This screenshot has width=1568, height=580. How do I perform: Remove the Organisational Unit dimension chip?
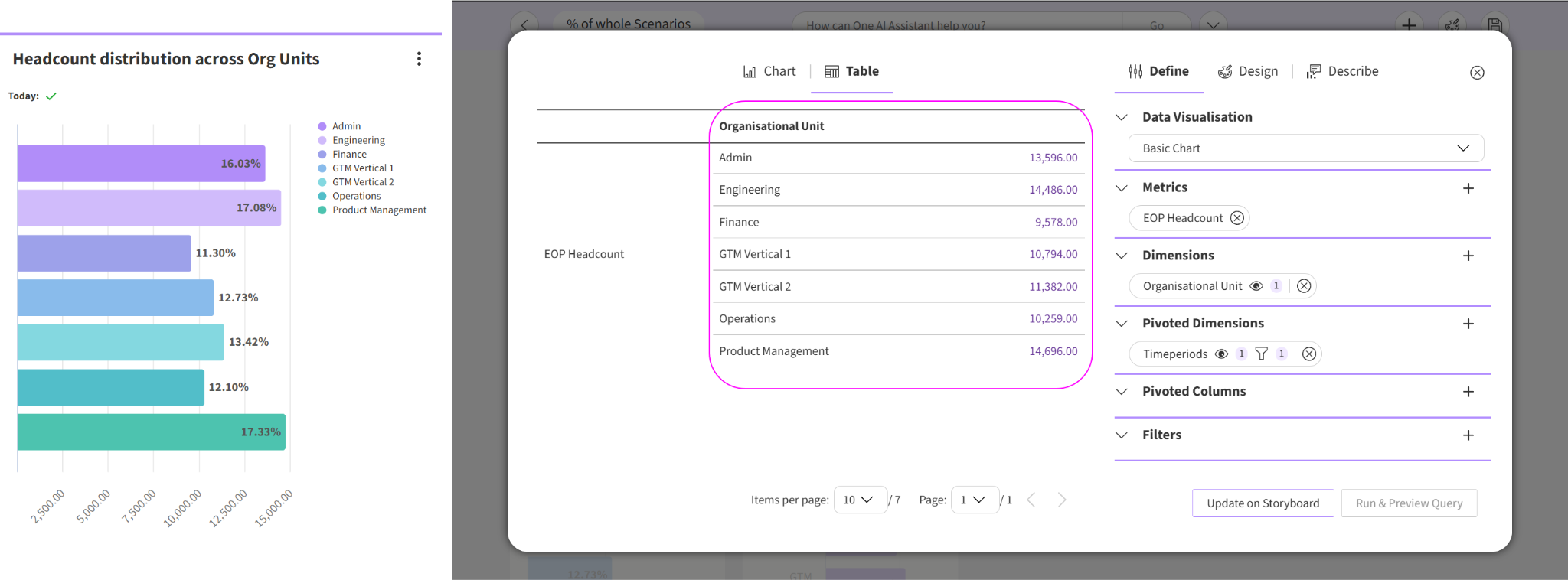1304,286
